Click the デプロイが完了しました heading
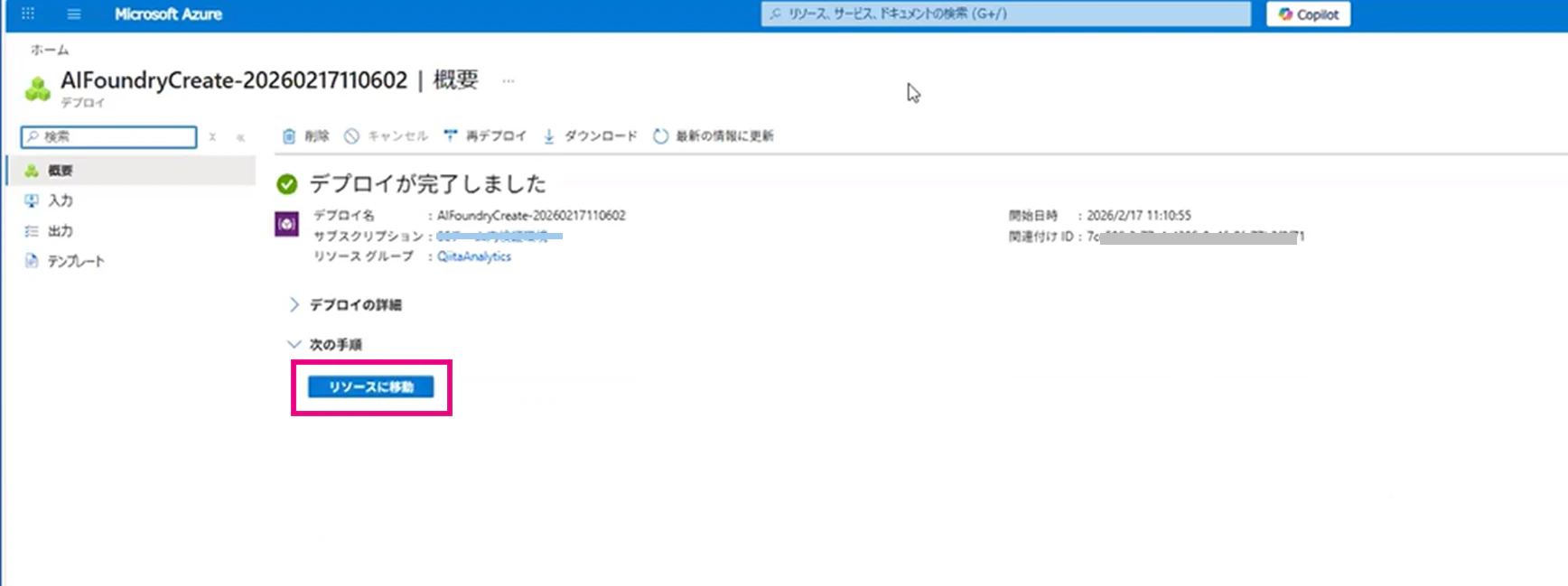 click(428, 184)
